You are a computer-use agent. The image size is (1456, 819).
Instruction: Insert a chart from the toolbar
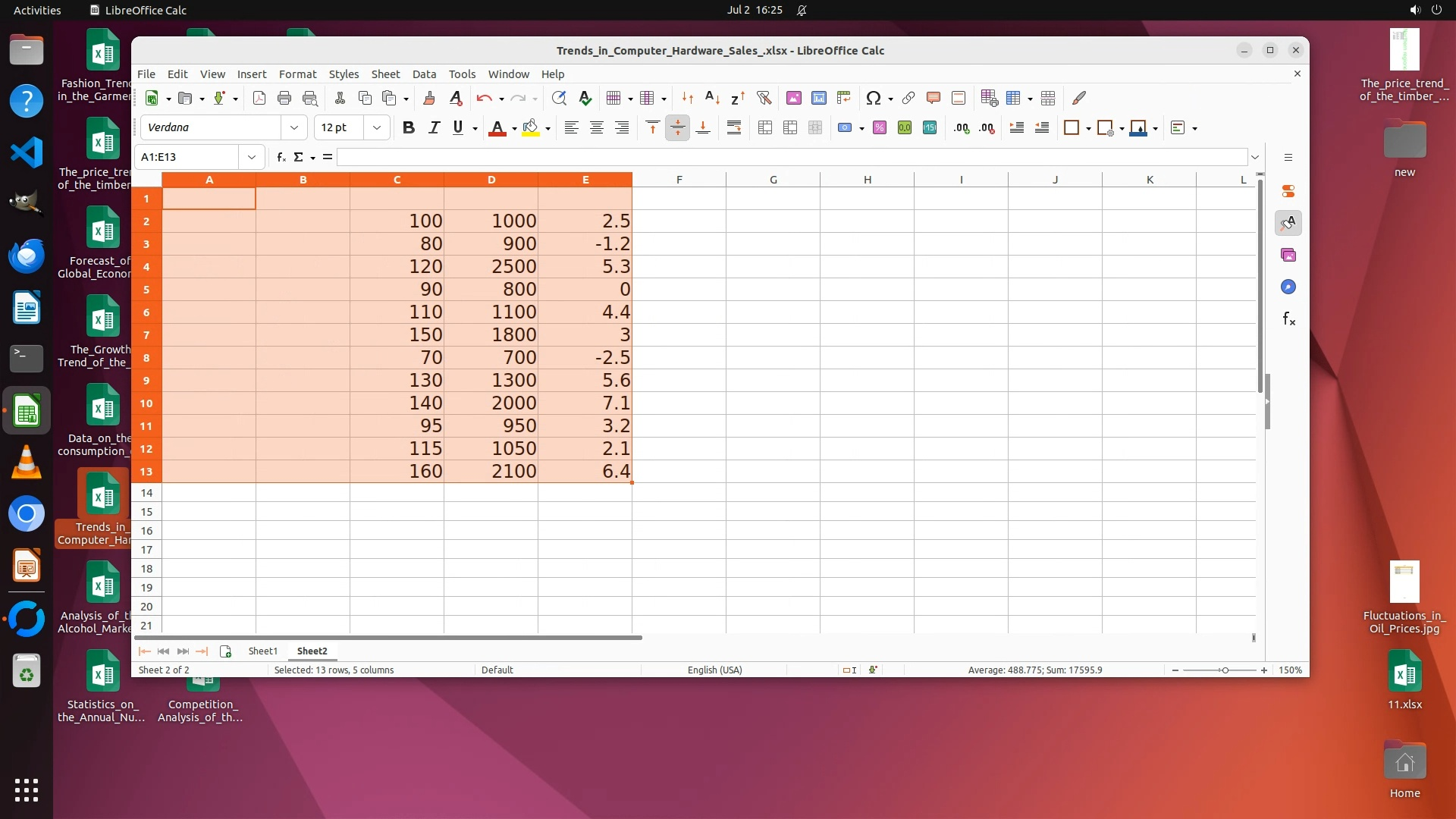[x=818, y=98]
